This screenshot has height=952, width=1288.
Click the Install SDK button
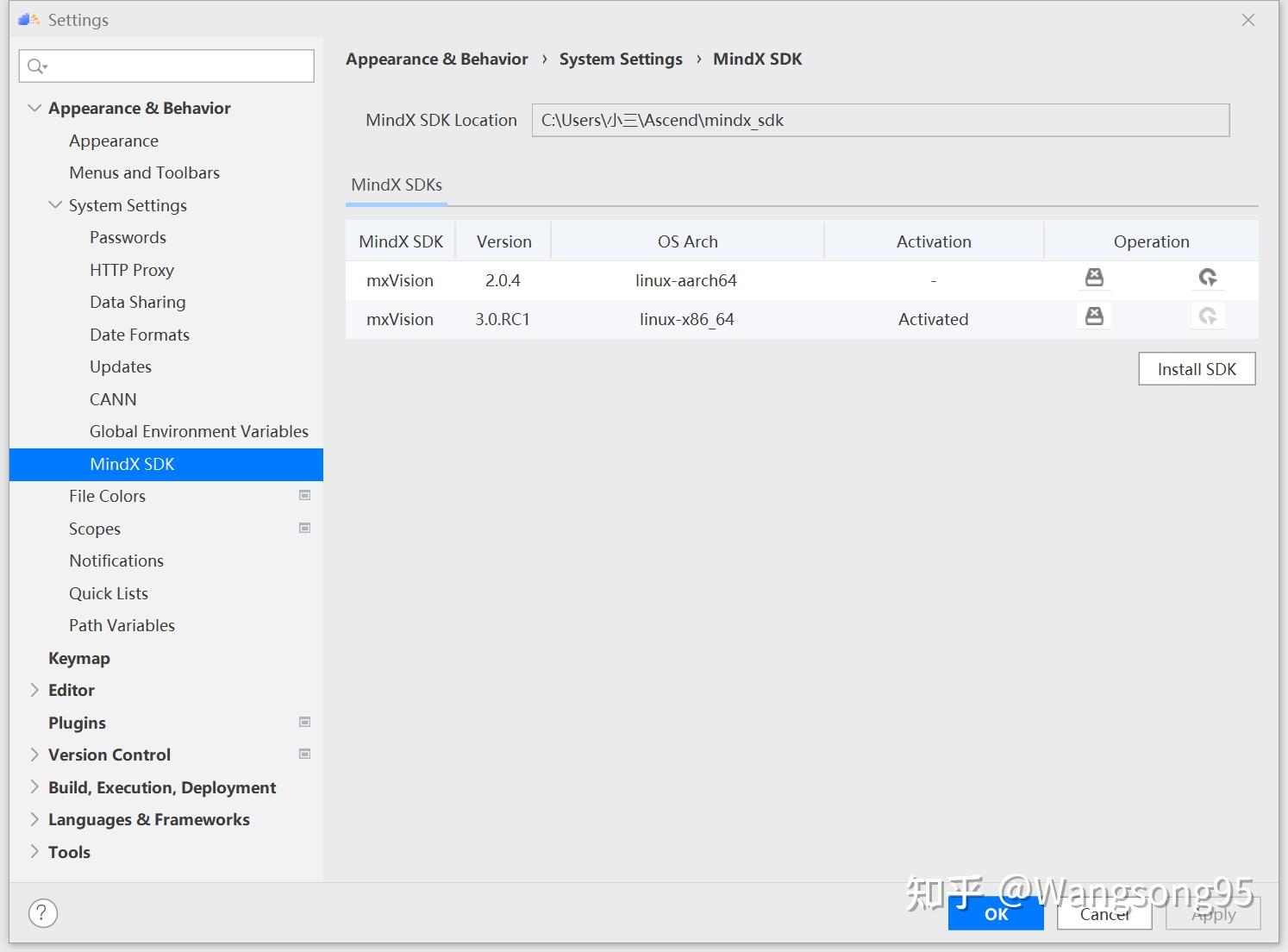(x=1197, y=369)
